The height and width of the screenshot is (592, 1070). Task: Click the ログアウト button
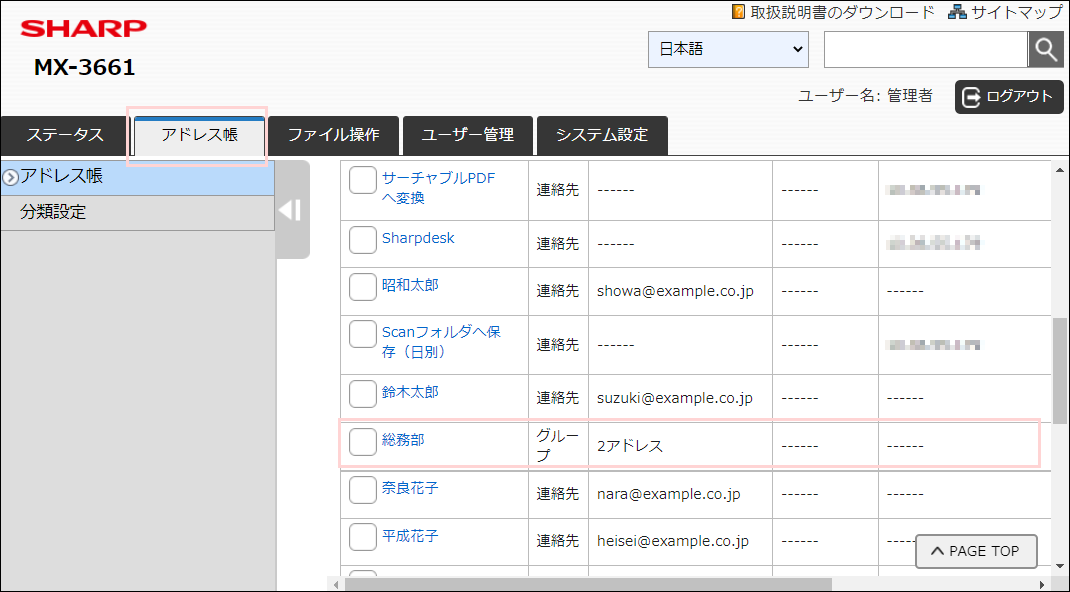1009,96
